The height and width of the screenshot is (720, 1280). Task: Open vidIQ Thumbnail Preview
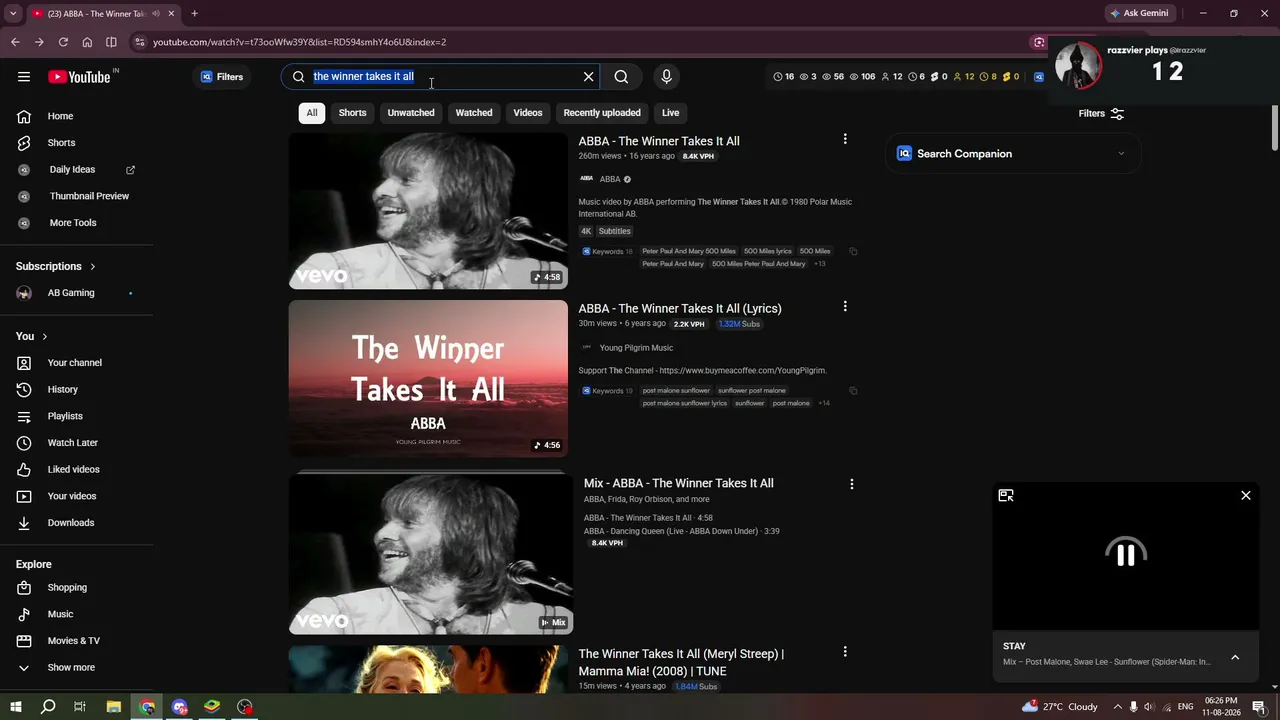pos(78,196)
